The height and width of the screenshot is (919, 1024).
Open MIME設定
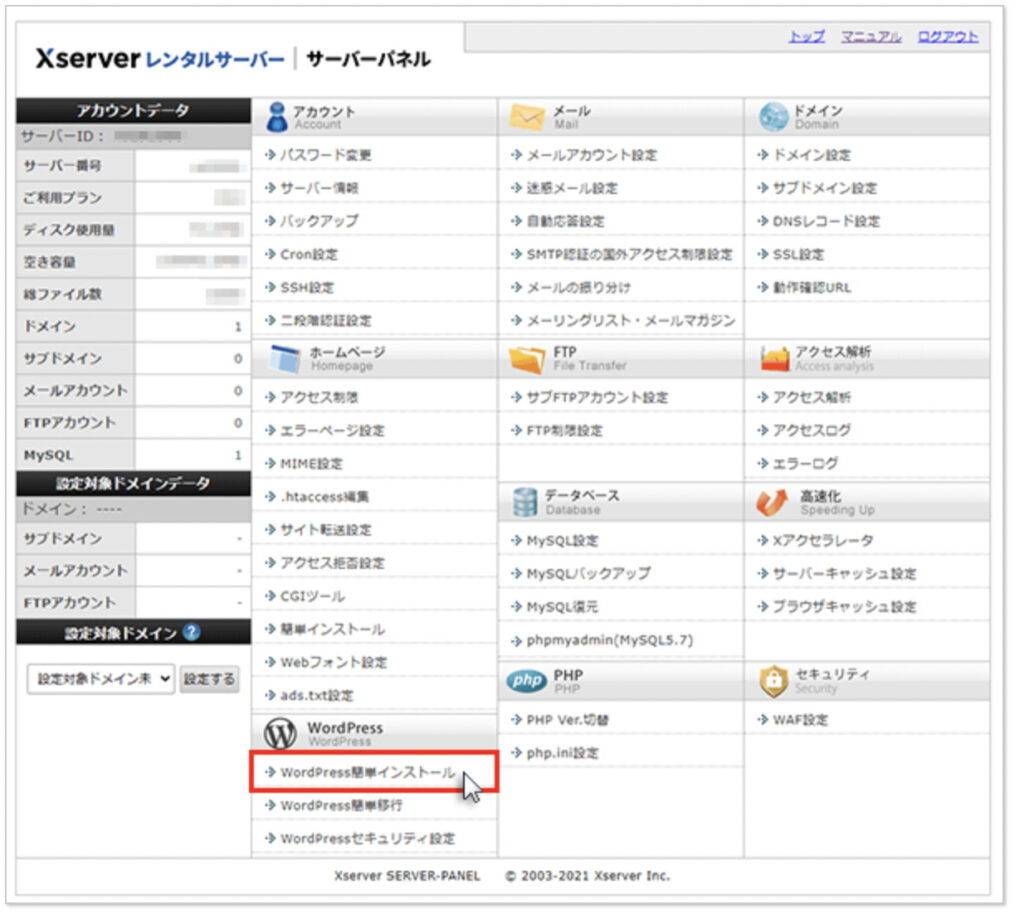(x=311, y=464)
